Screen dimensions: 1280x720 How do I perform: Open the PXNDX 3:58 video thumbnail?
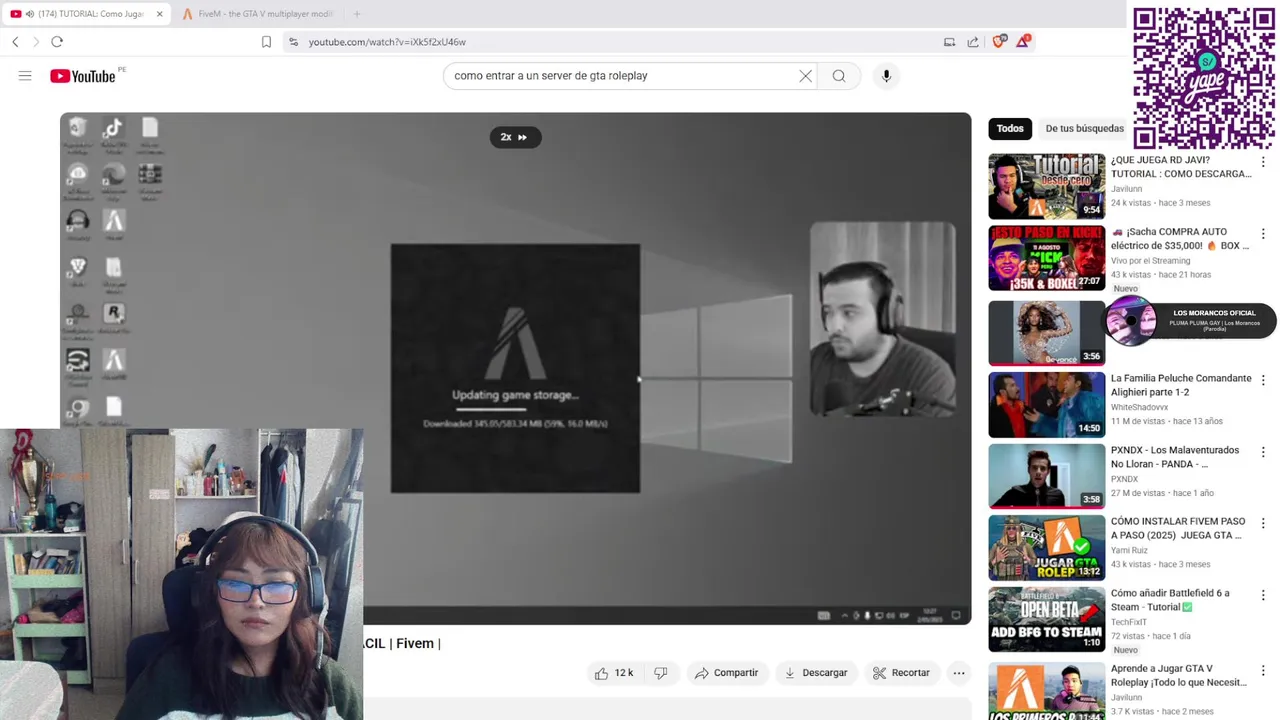pyautogui.click(x=1046, y=476)
